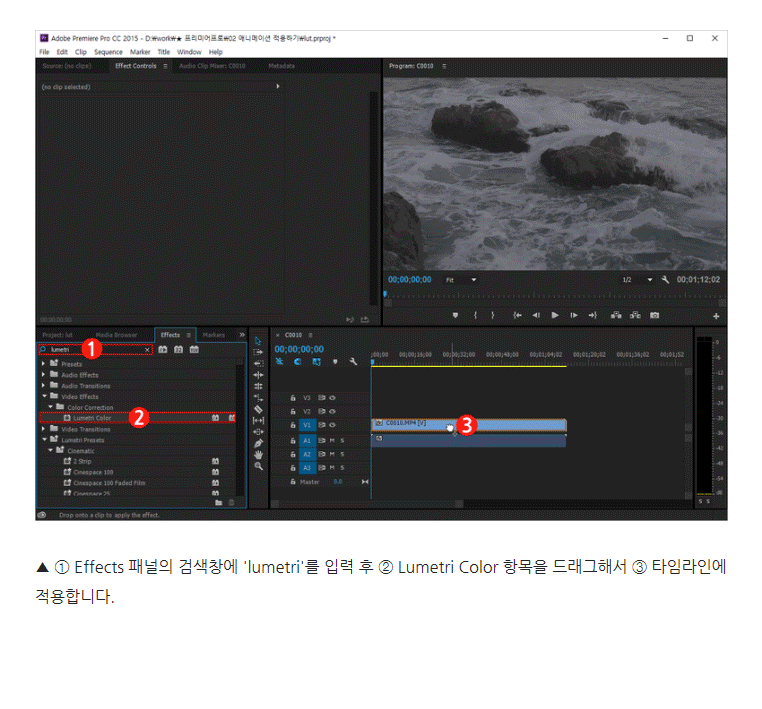
Task: Expand Audio Transitions folder
Action: click(43, 385)
